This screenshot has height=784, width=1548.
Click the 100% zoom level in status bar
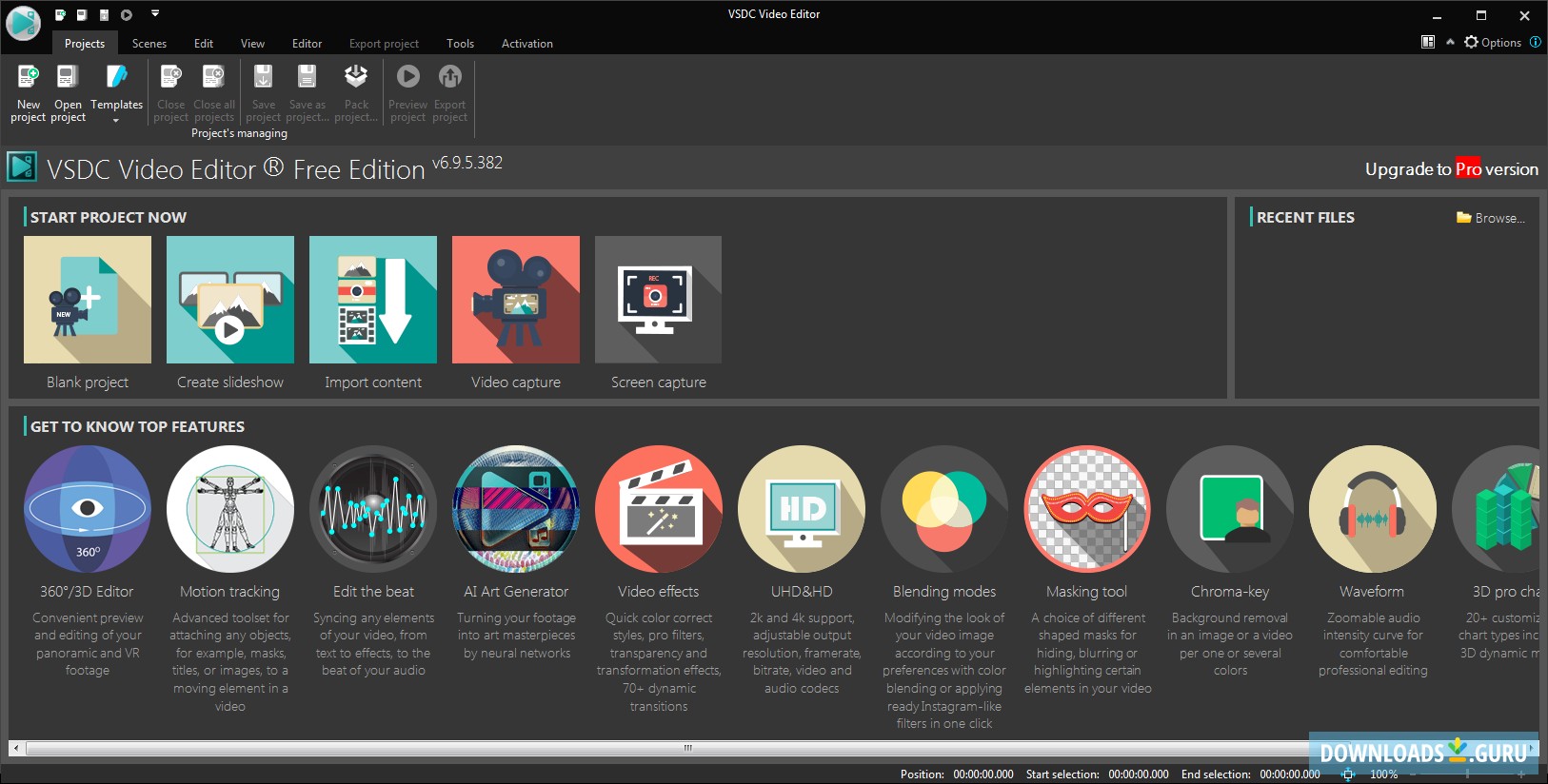coord(1383,774)
